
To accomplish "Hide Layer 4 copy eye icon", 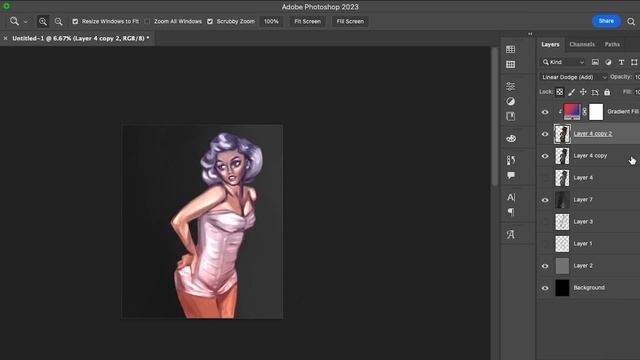I will pos(545,156).
